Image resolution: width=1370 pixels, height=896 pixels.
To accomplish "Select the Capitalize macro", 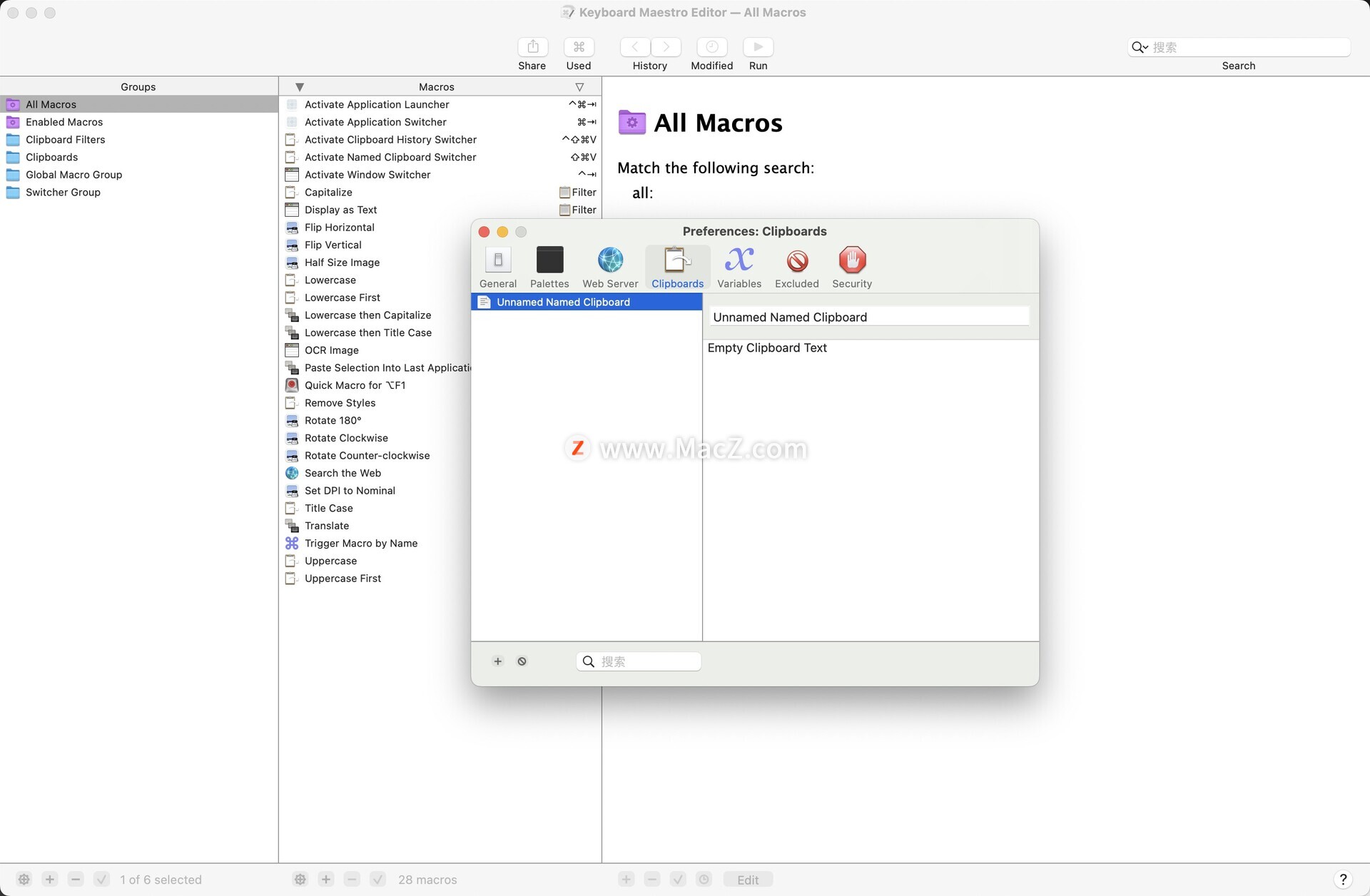I will [440, 192].
